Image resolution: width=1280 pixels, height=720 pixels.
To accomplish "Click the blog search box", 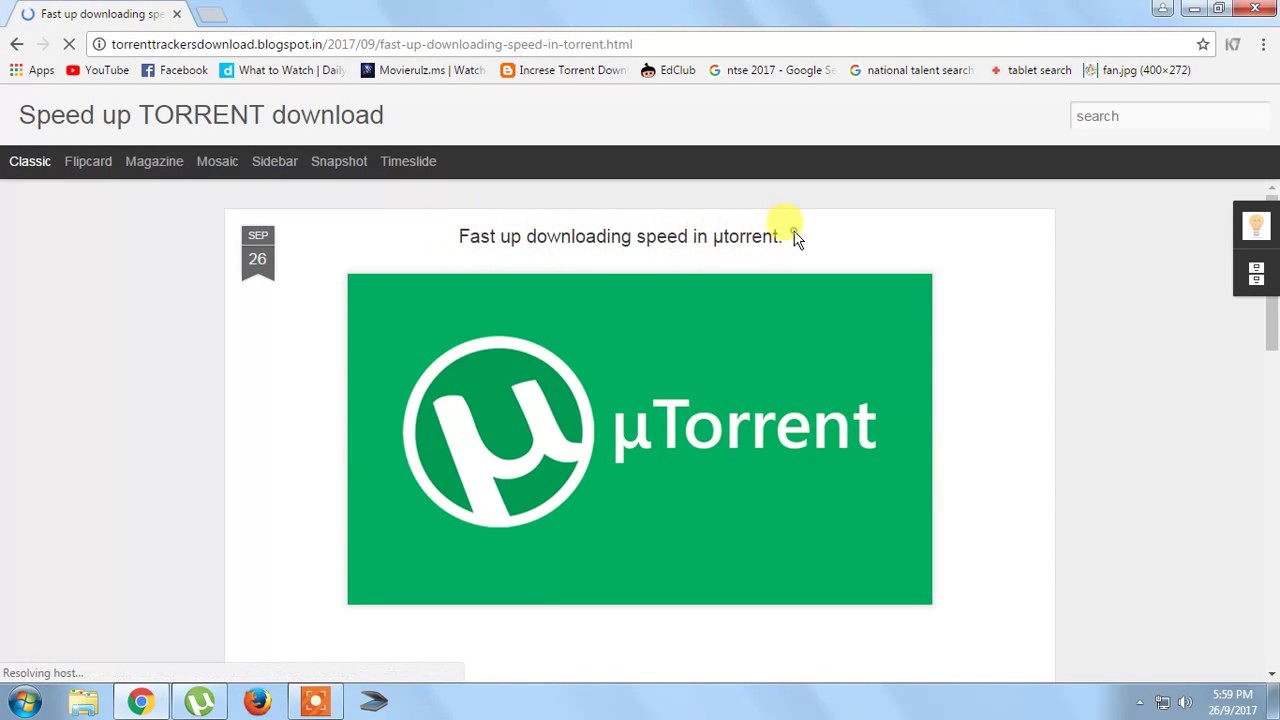I will 1170,116.
